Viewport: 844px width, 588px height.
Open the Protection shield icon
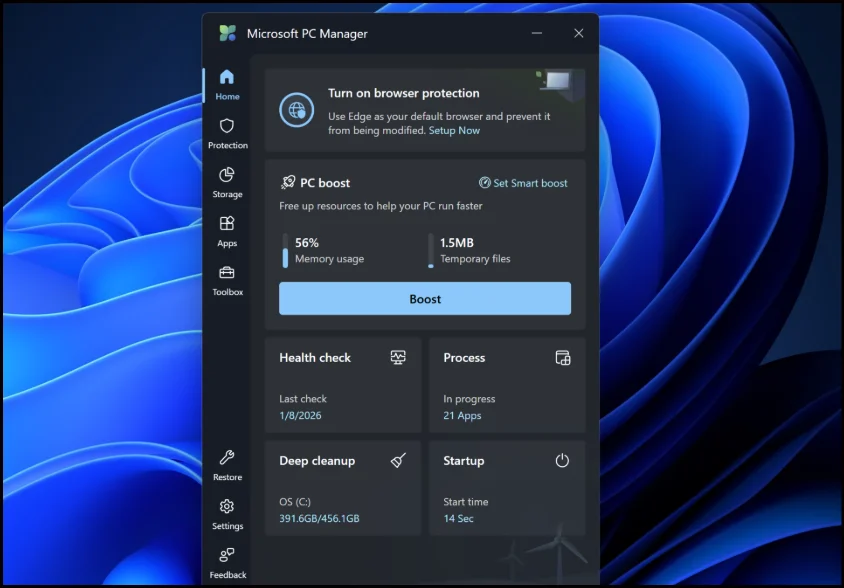(x=227, y=126)
